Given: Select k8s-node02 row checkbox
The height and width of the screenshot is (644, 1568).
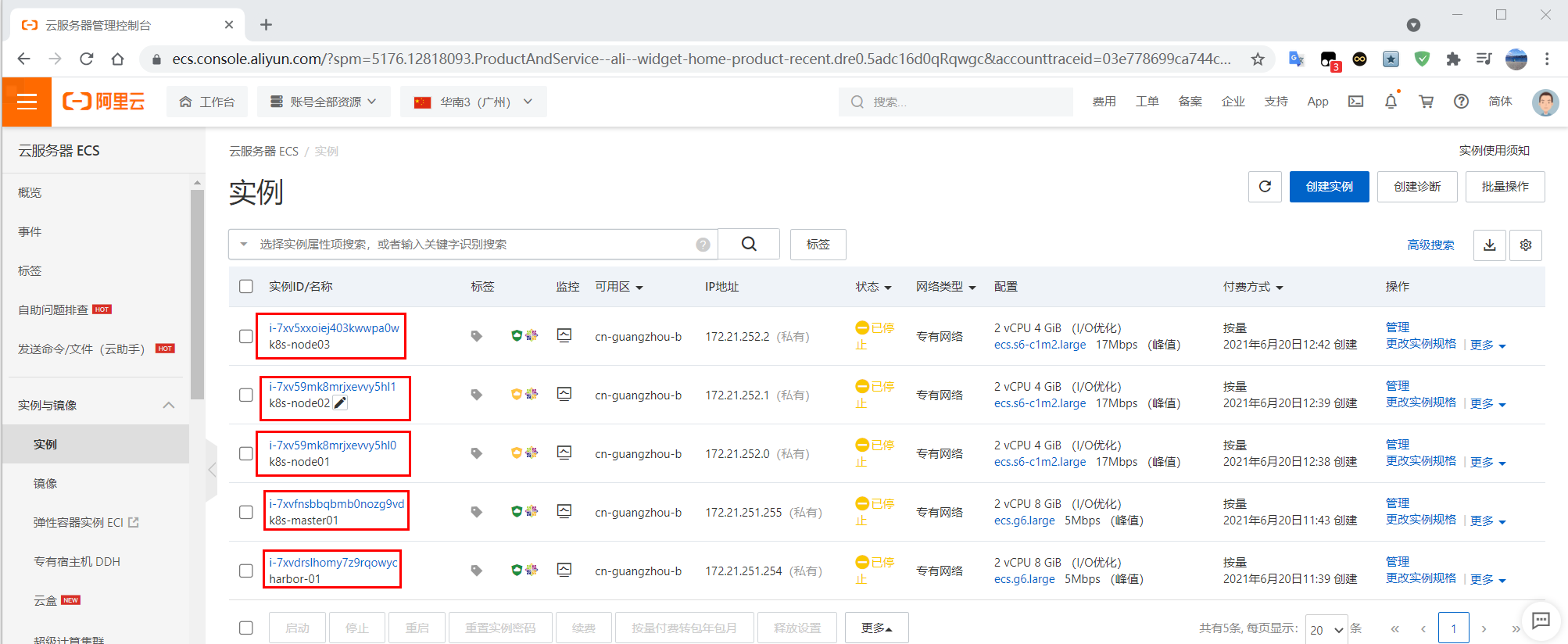Looking at the screenshot, I should [246, 395].
